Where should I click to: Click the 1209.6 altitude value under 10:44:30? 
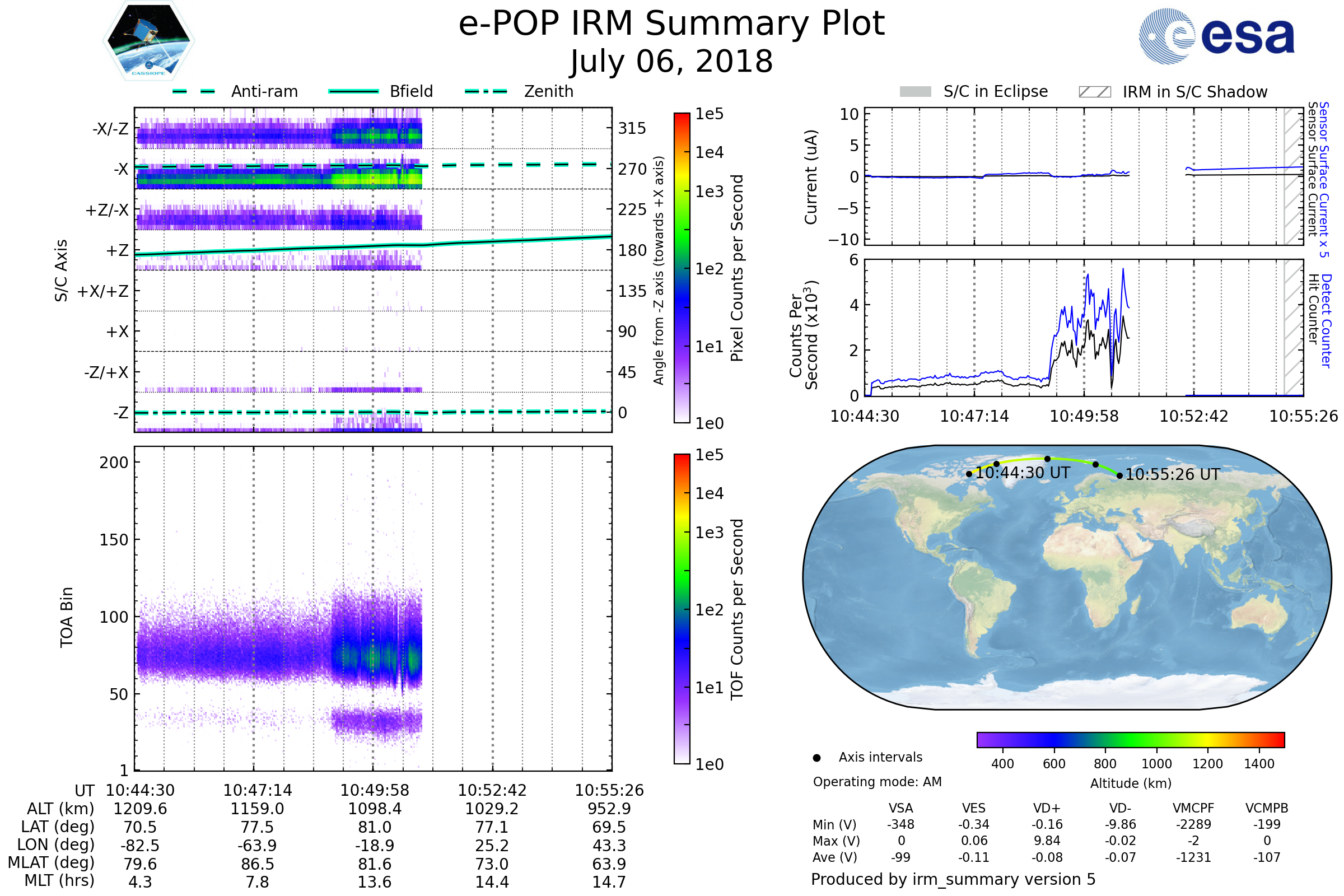point(140,809)
